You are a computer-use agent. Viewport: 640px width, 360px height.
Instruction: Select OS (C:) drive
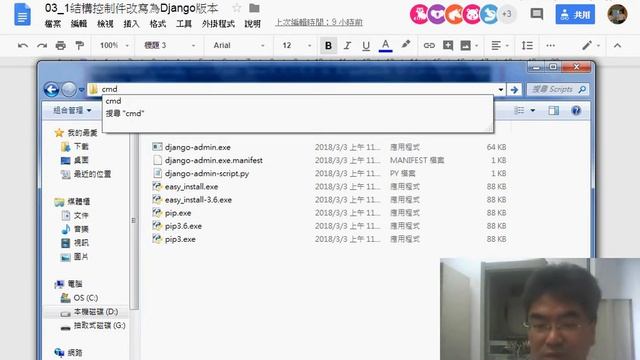click(80, 298)
